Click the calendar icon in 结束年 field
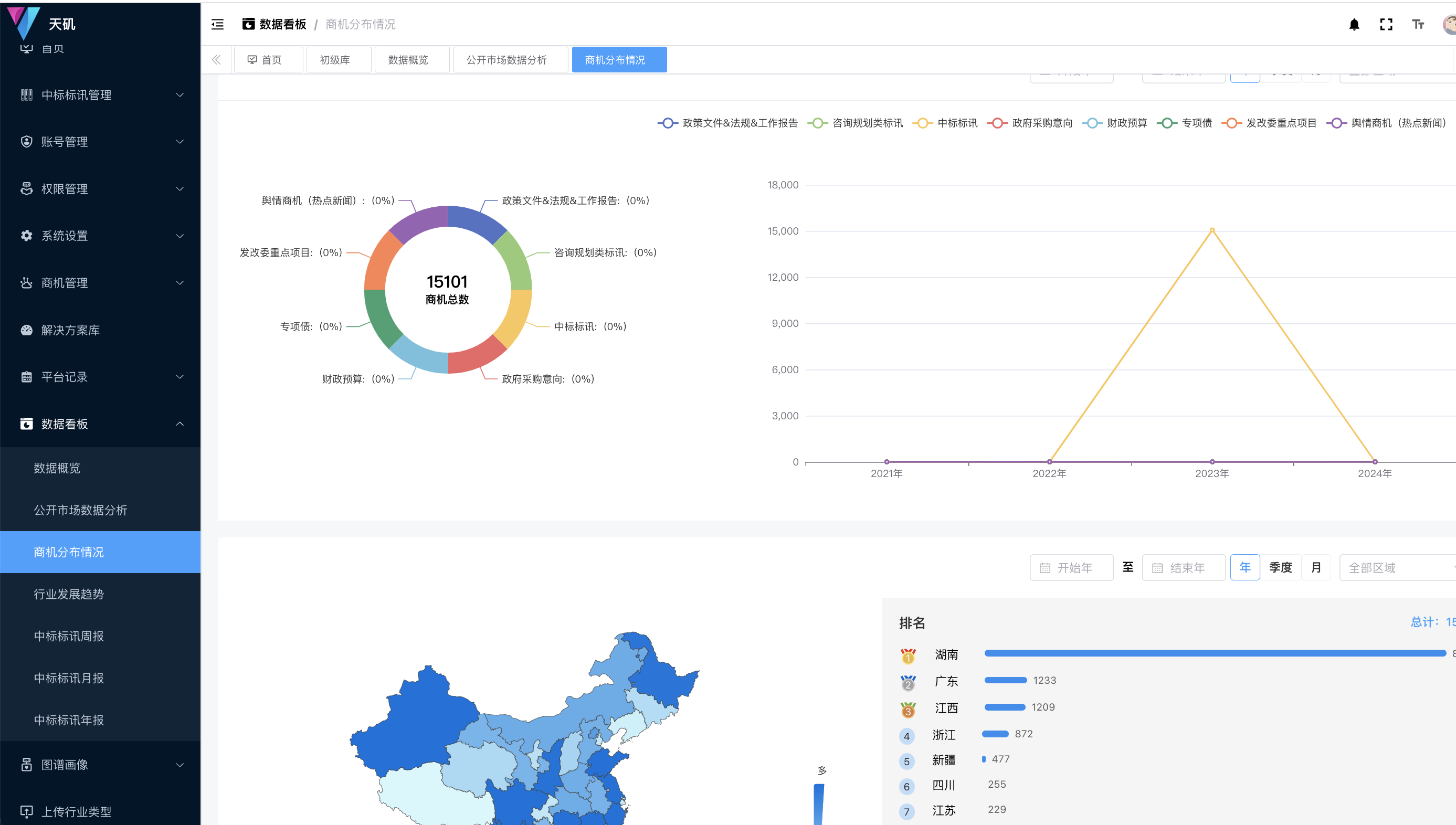The width and height of the screenshot is (1456, 825). pos(1157,568)
